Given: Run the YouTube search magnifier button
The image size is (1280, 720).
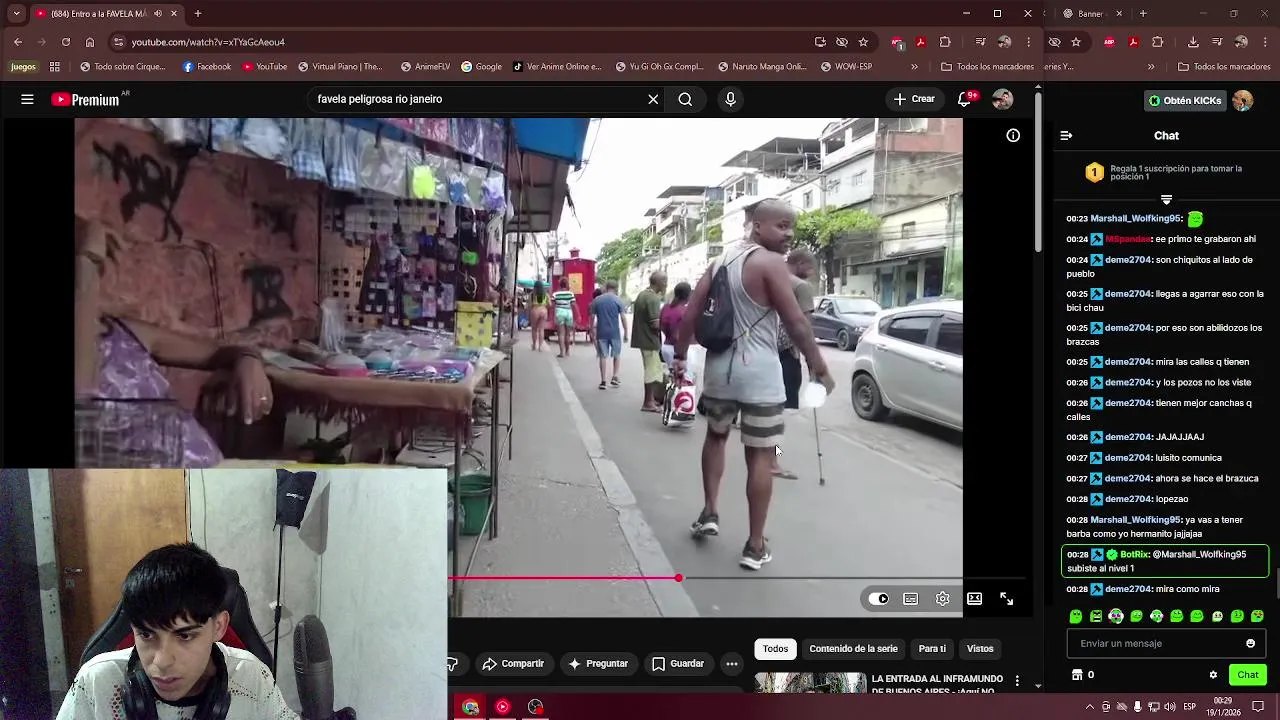Looking at the screenshot, I should pos(685,99).
